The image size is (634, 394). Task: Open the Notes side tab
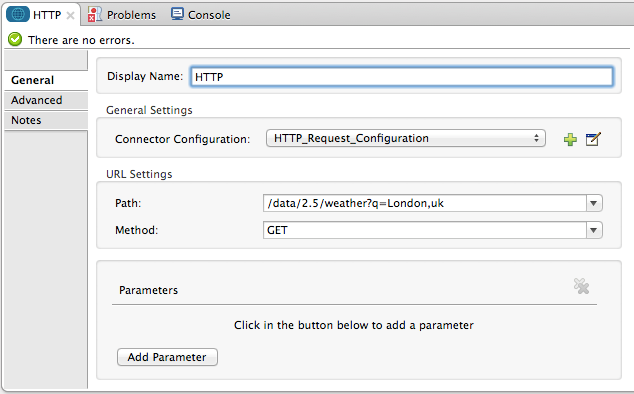[x=46, y=120]
